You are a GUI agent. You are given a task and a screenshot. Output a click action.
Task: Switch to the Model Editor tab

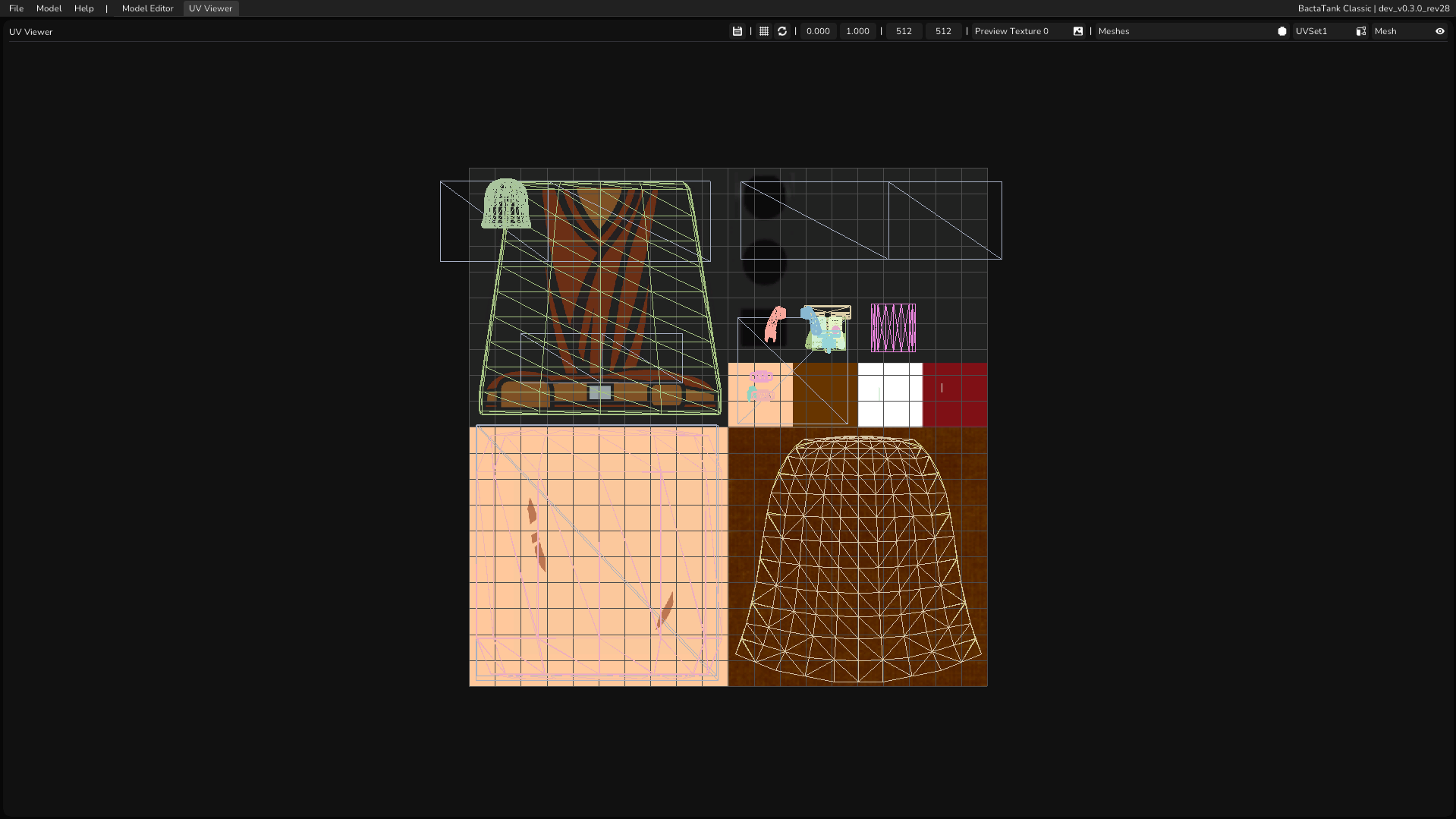pos(148,8)
